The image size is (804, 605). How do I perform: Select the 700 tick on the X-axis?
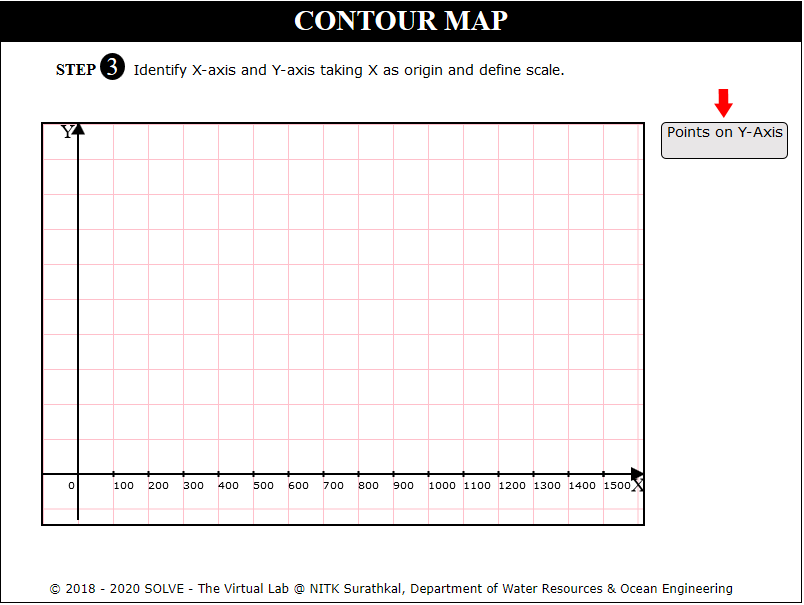[333, 486]
